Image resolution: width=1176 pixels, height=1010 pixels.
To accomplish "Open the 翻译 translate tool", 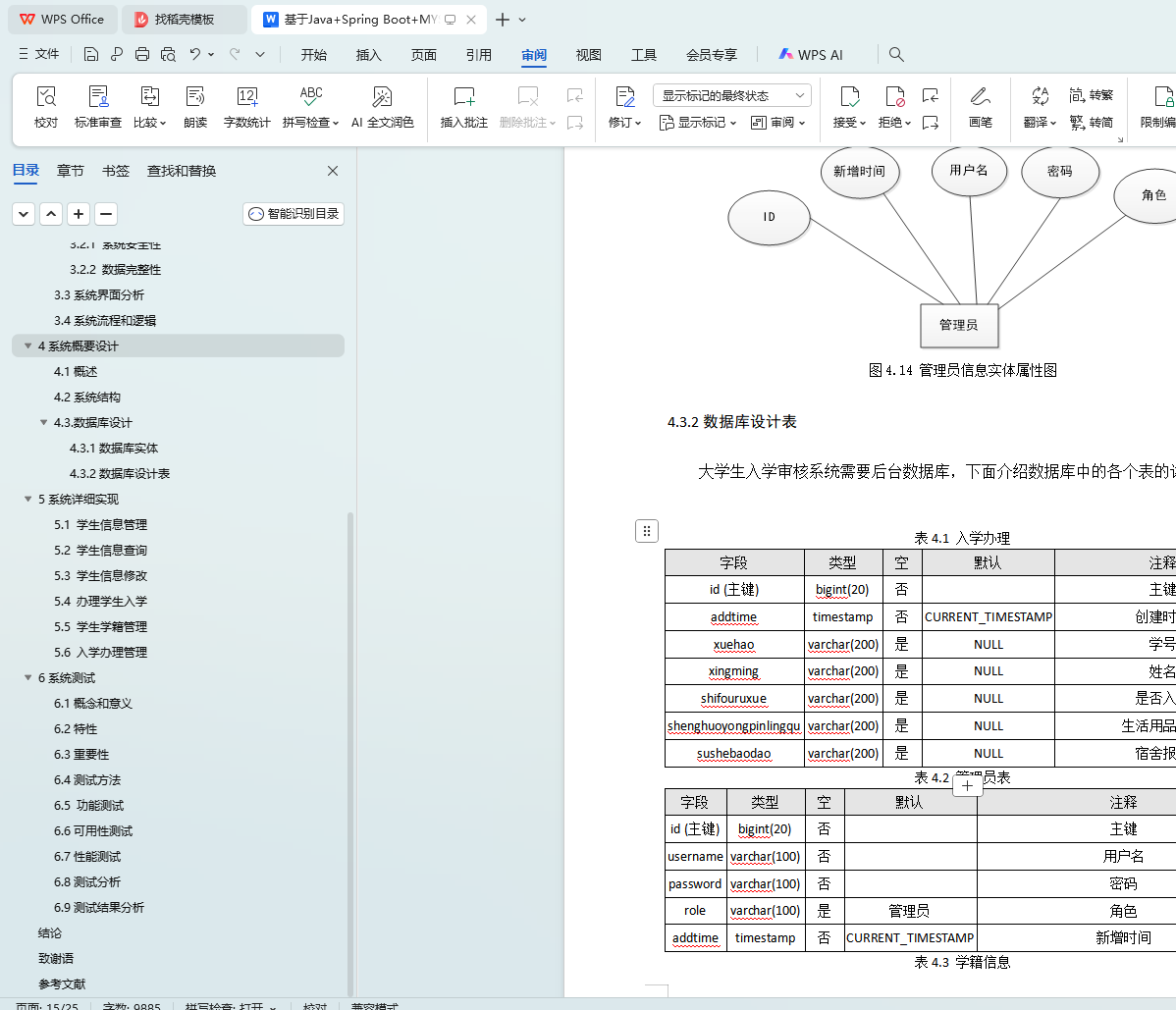I will point(1040,106).
